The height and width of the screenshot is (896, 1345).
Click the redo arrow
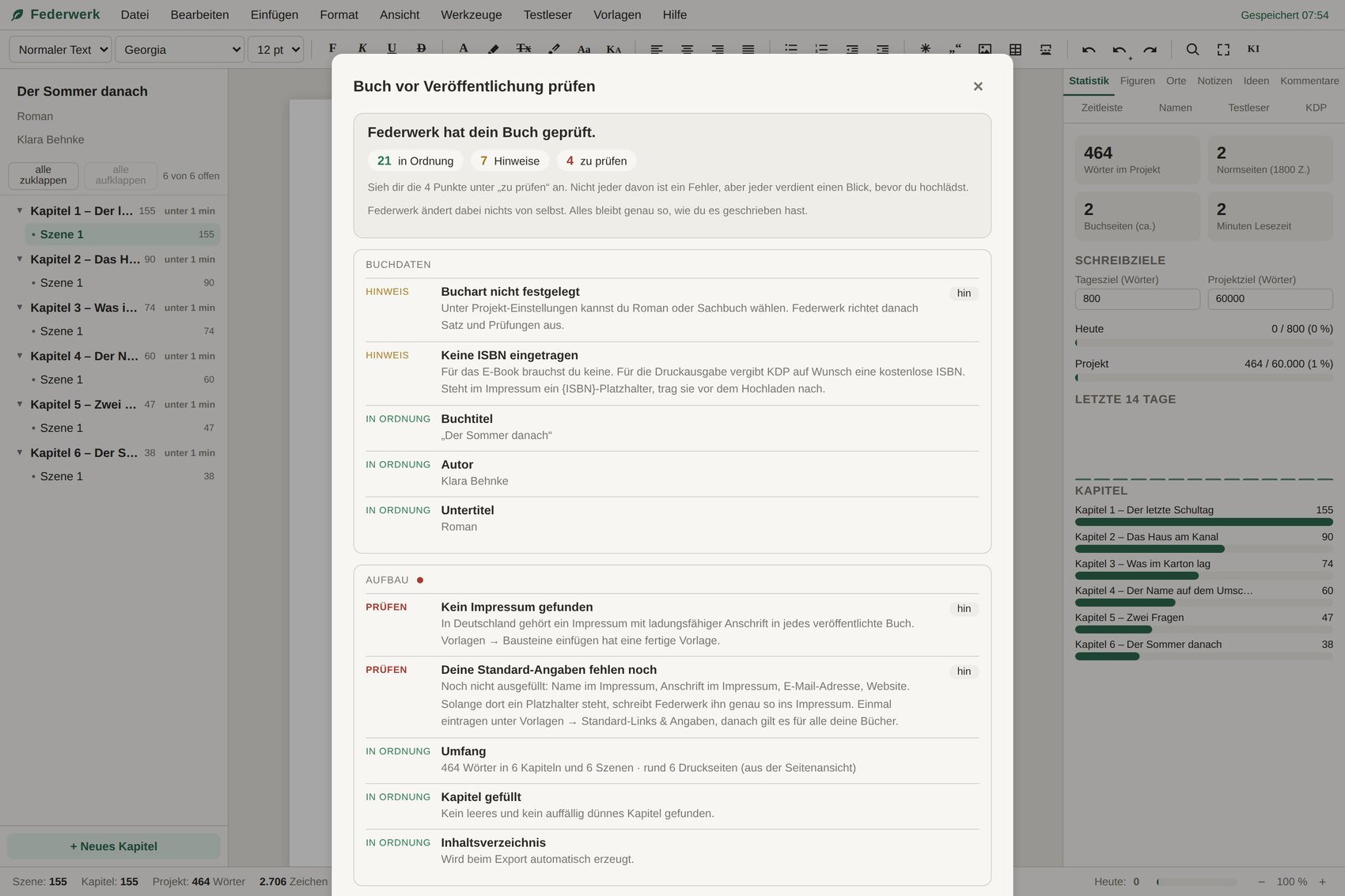[1150, 49]
